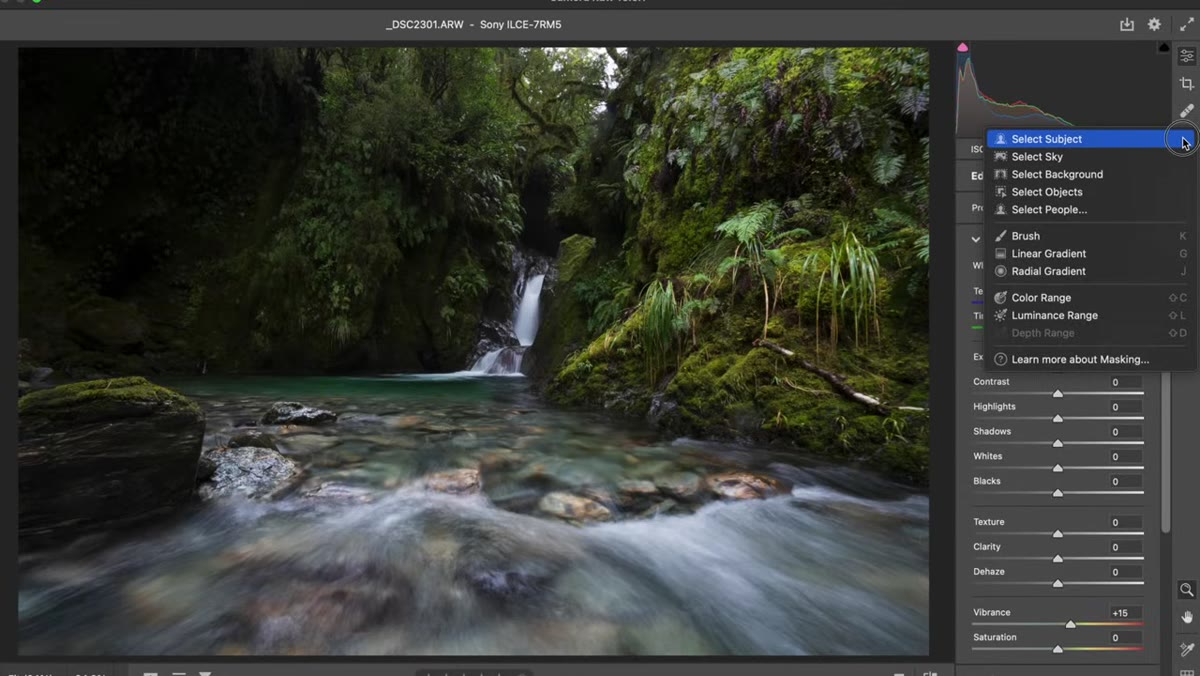Viewport: 1200px width, 676px height.
Task: Click the Highlights slider handle
Action: (1058, 419)
